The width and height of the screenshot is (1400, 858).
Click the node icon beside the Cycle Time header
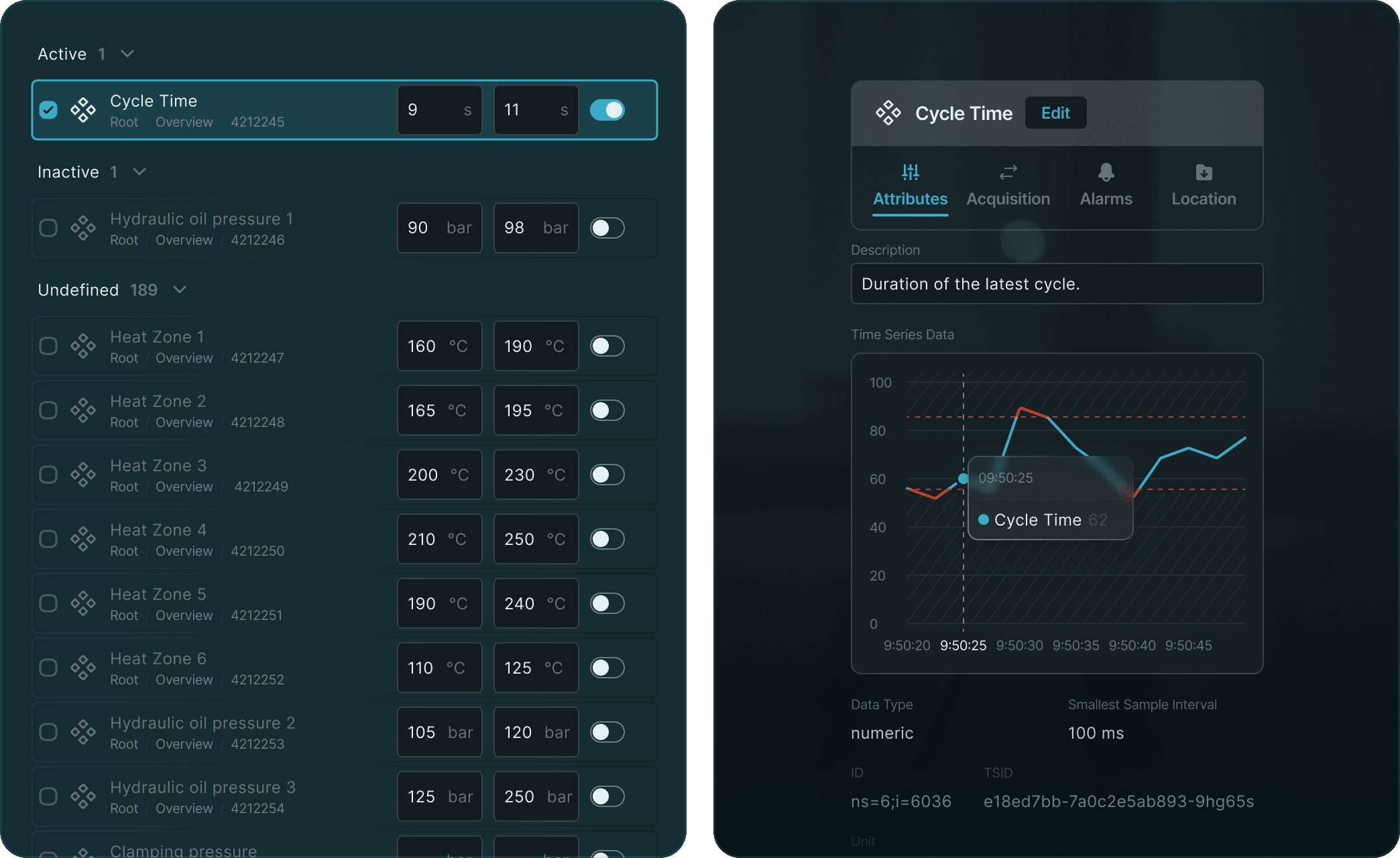[888, 113]
